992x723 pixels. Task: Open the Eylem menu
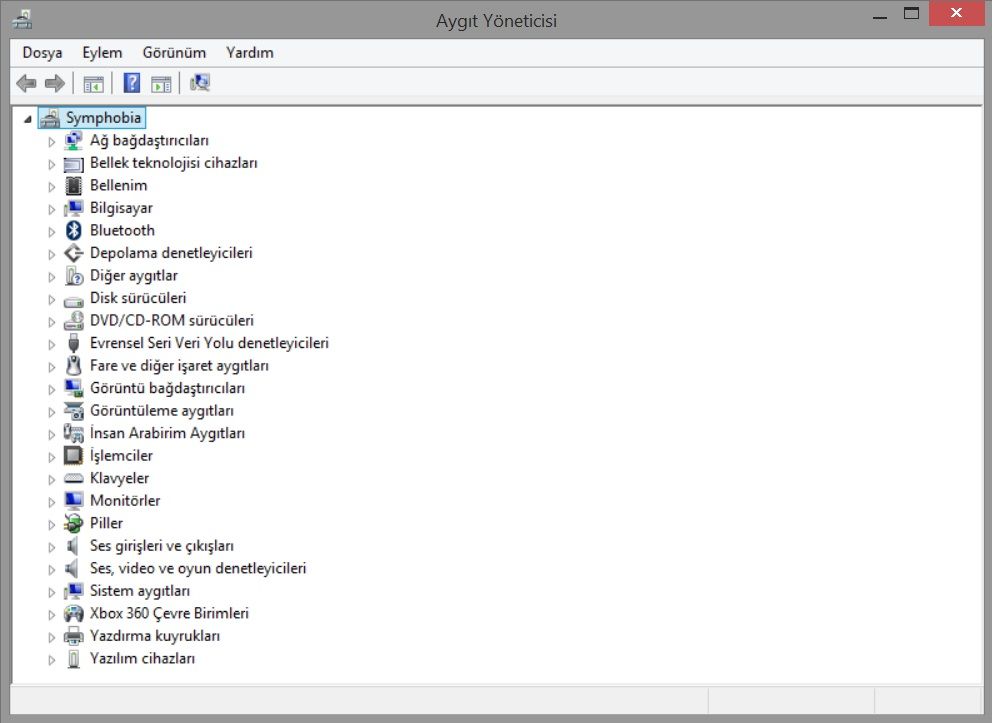102,53
